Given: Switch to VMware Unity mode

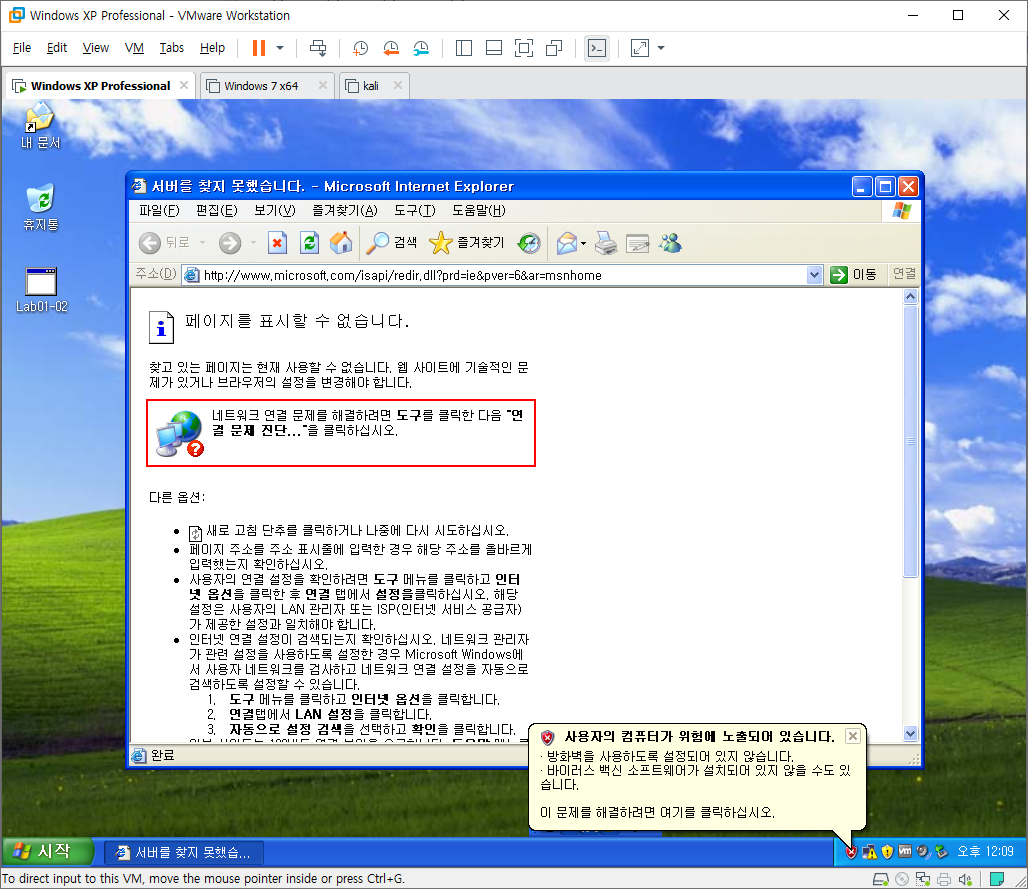Looking at the screenshot, I should [x=554, y=48].
